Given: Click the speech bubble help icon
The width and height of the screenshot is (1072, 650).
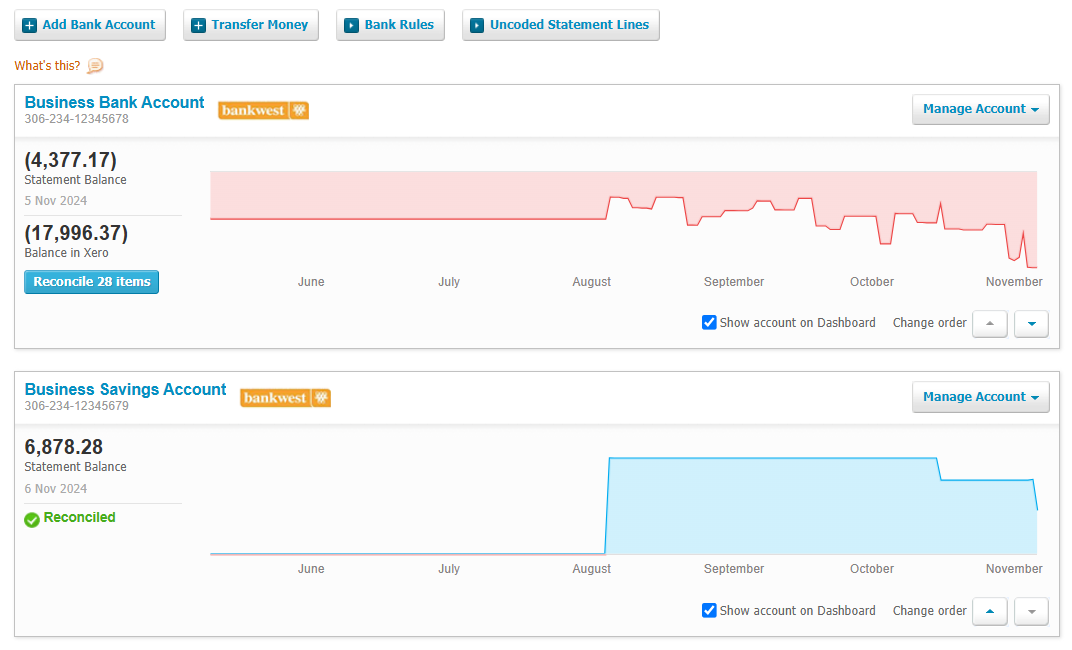Looking at the screenshot, I should pos(95,66).
